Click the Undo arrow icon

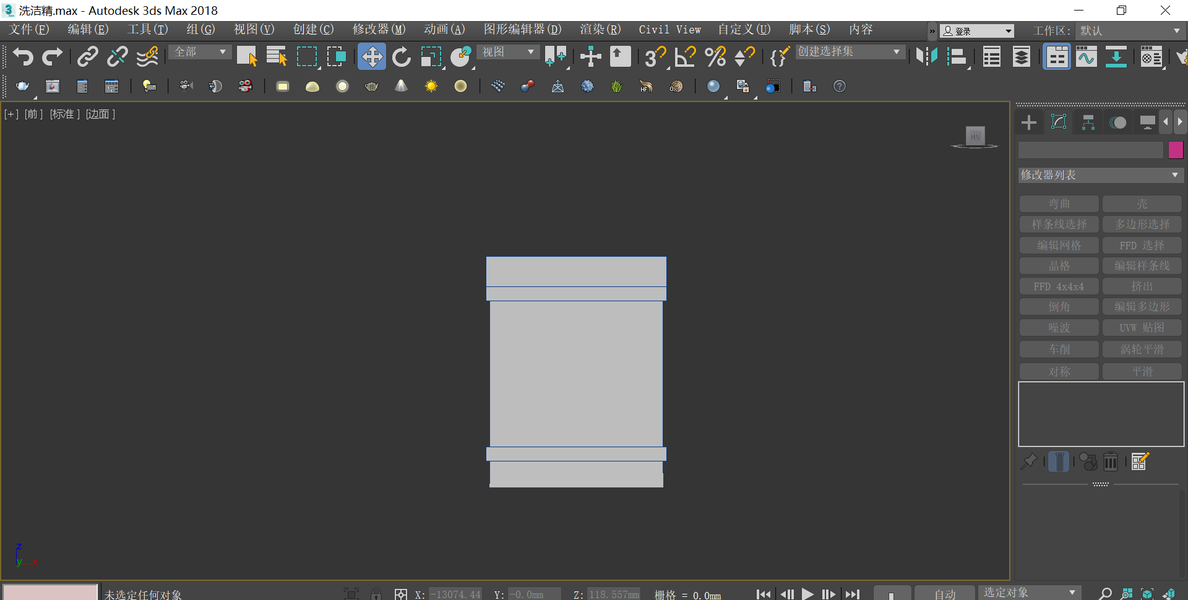23,57
